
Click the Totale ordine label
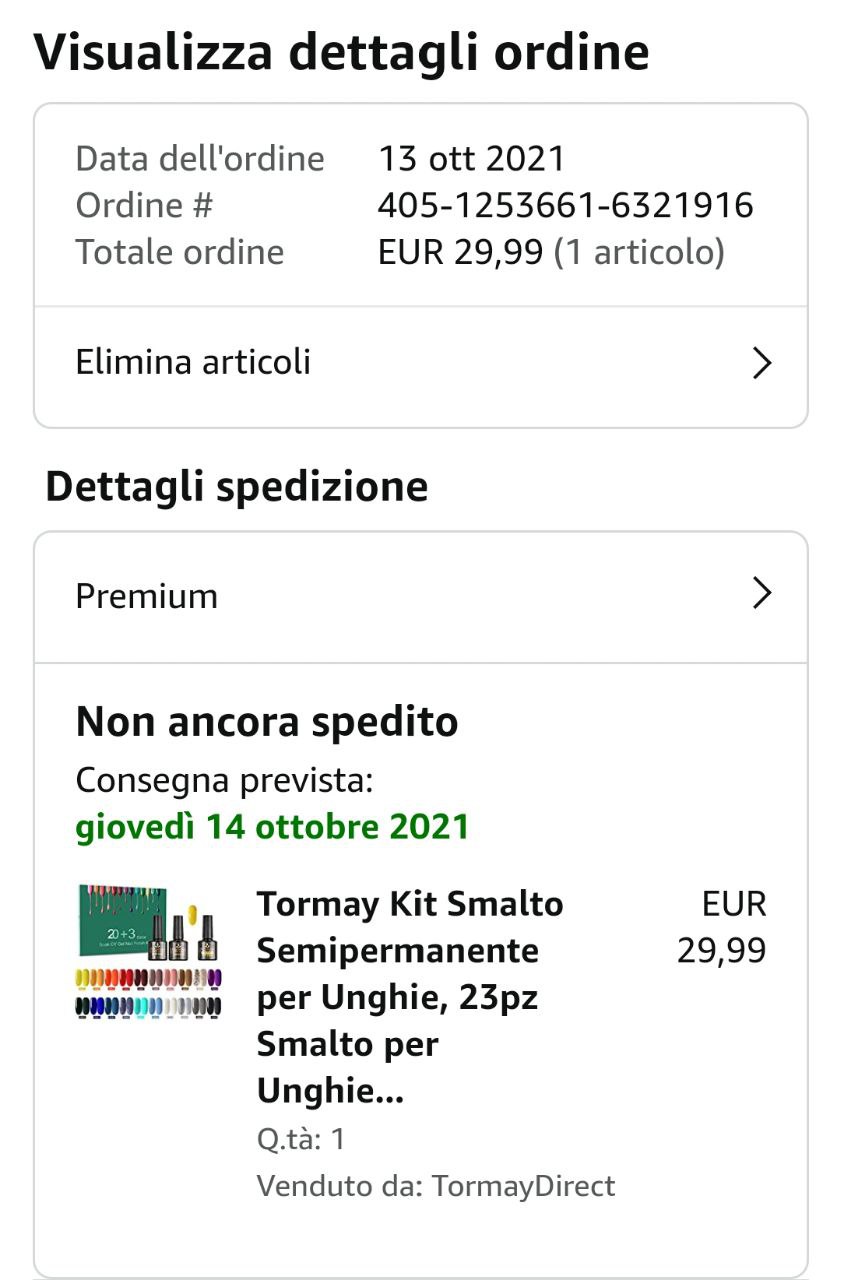(180, 252)
